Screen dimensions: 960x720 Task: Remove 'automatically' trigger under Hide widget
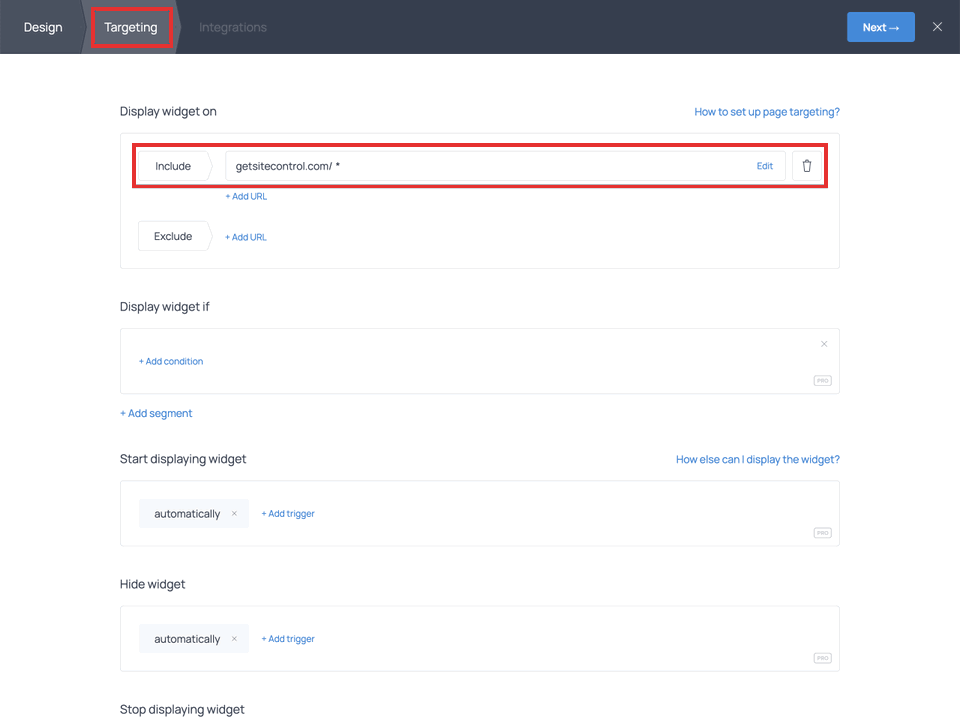tap(234, 639)
